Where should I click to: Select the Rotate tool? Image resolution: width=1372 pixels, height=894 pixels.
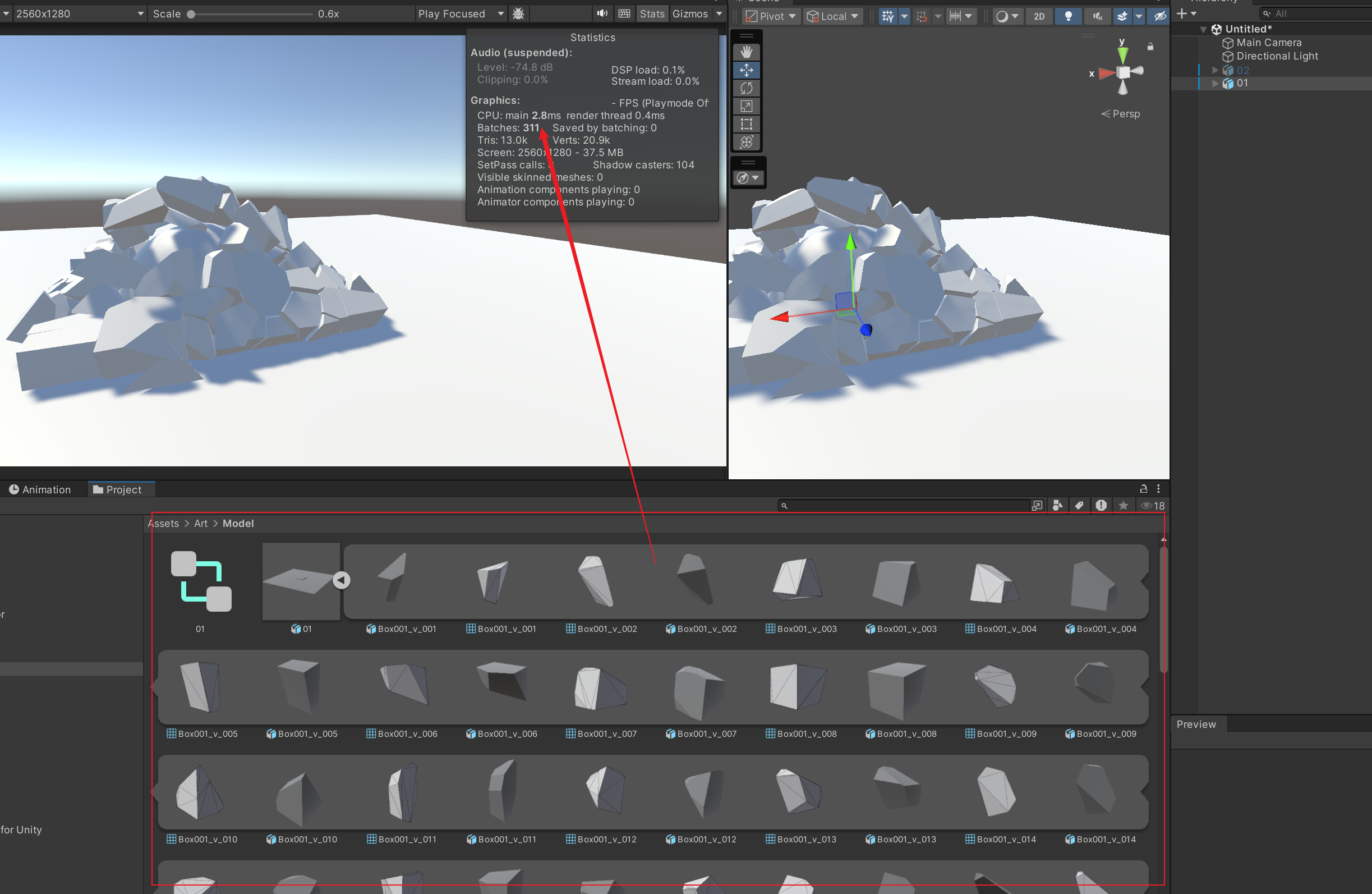[x=746, y=88]
